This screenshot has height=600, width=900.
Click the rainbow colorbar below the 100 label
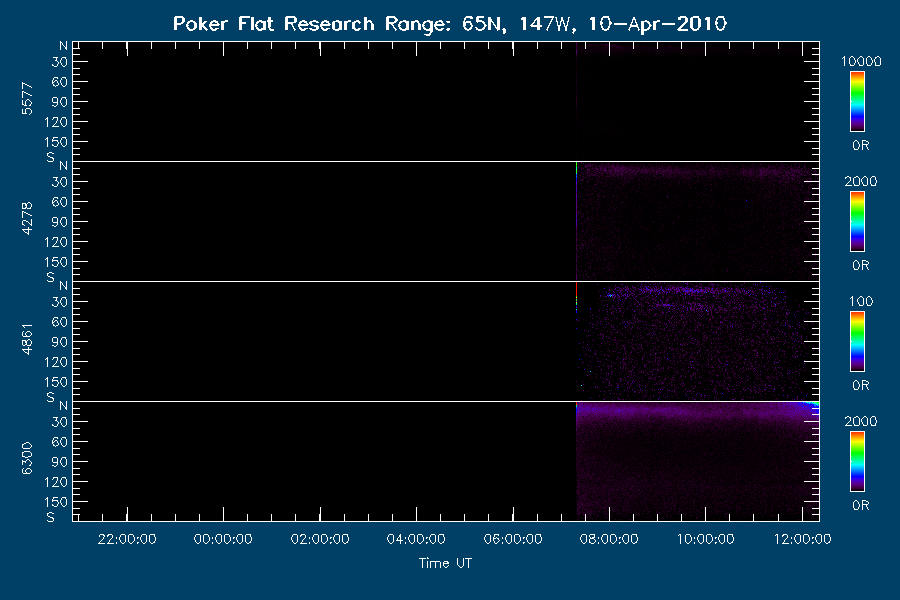[x=858, y=342]
